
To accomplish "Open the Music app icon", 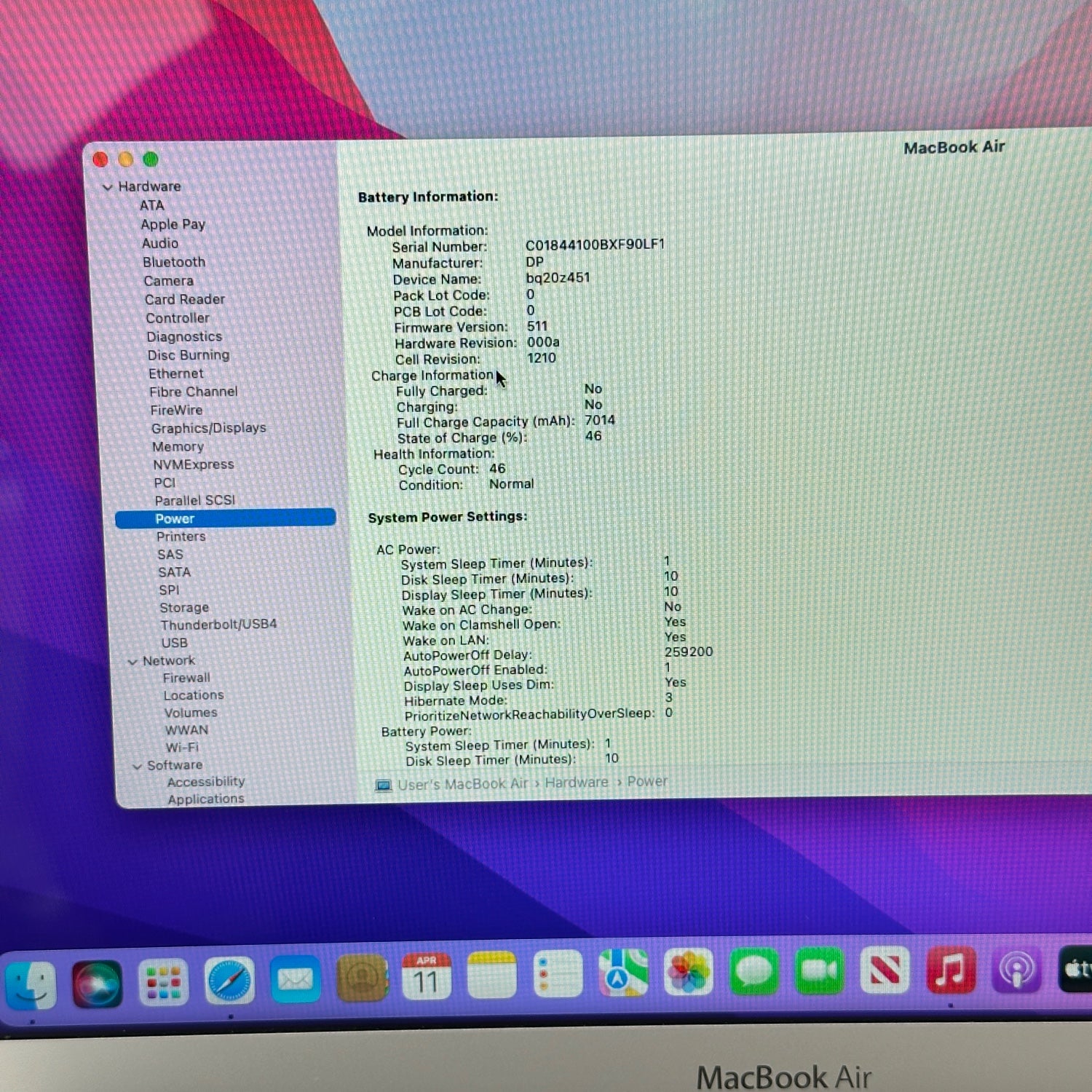I will [x=951, y=970].
